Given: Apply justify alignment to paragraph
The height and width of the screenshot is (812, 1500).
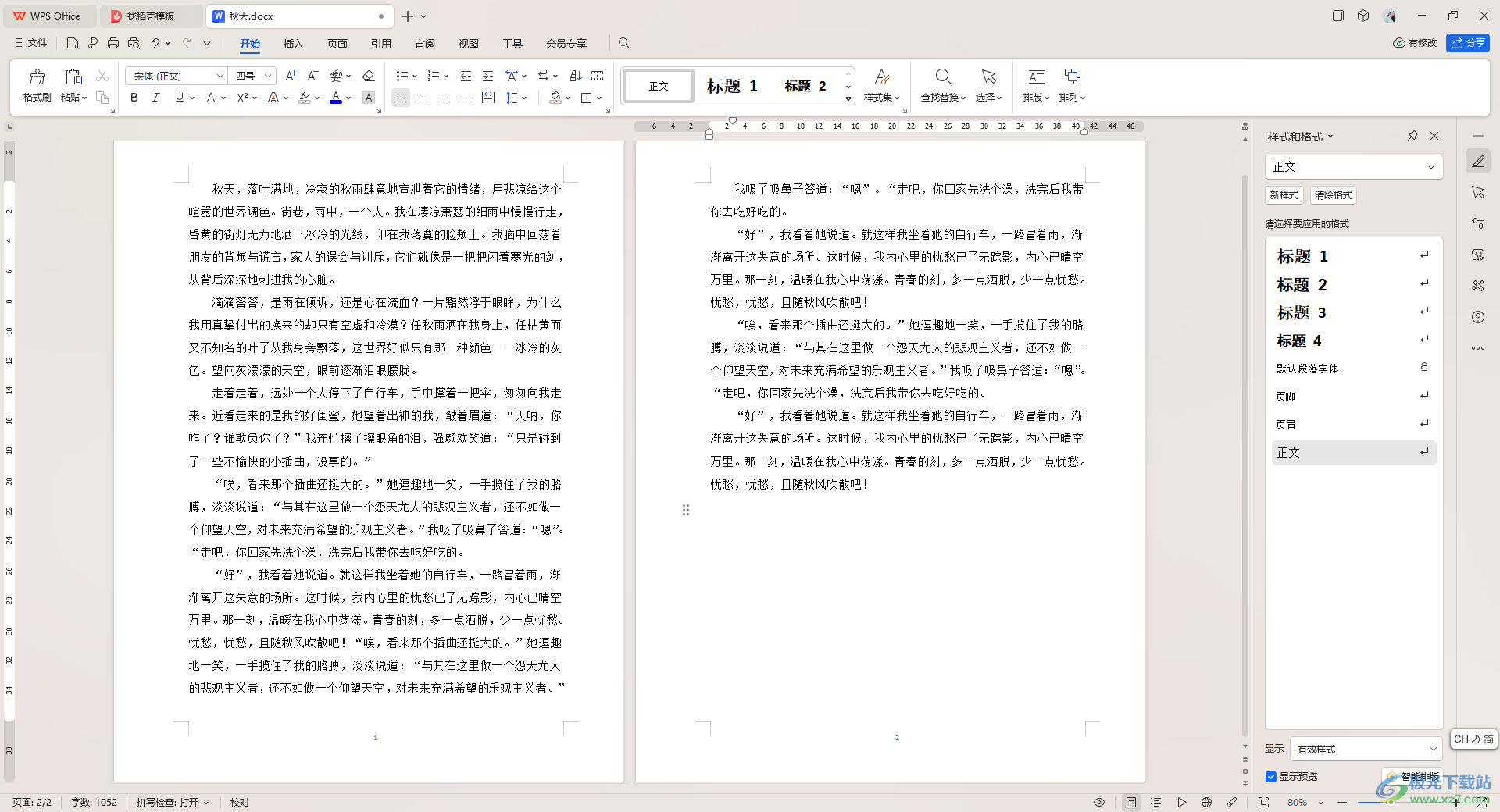Looking at the screenshot, I should 466,98.
